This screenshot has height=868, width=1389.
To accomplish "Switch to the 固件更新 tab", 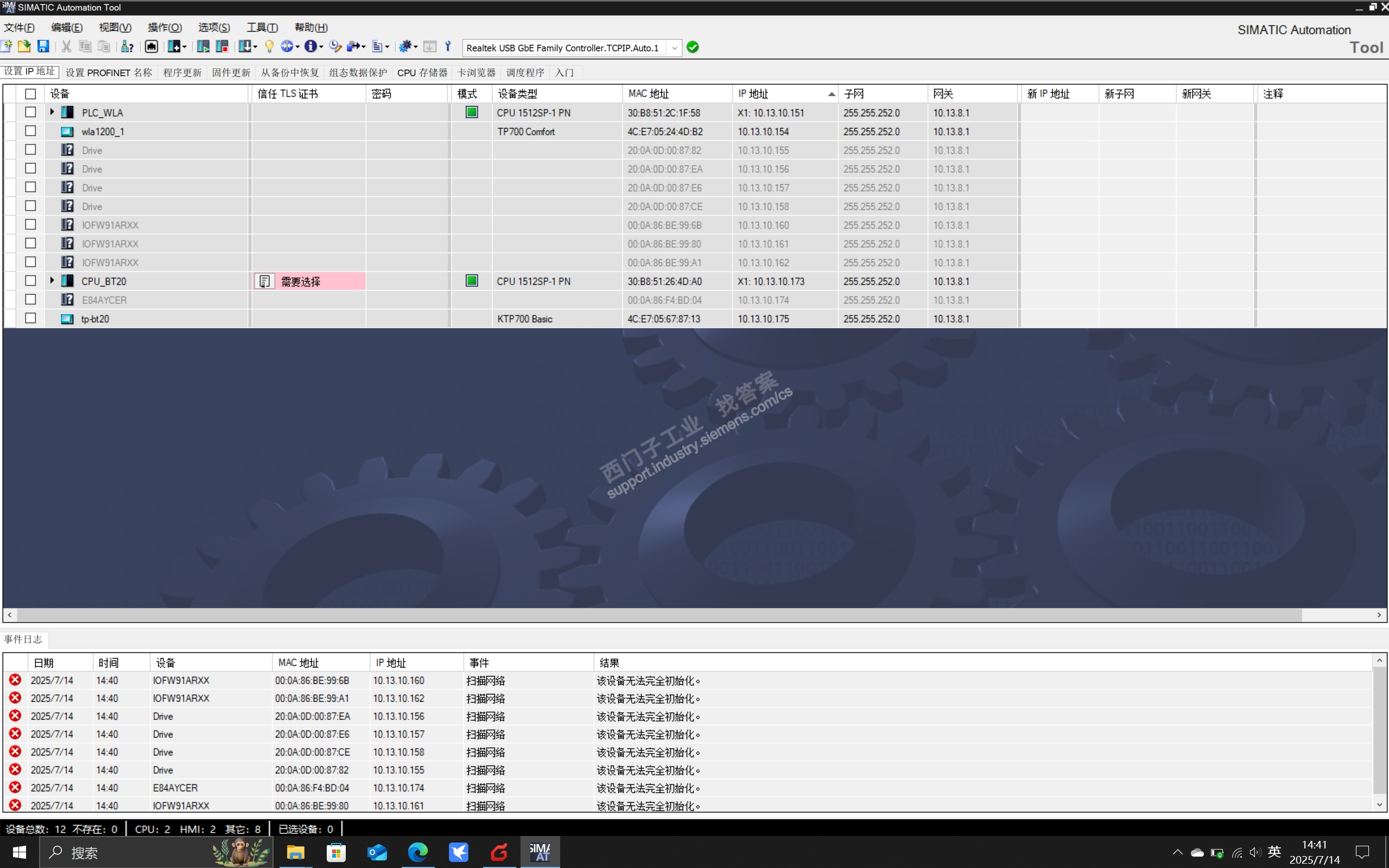I will coord(231,72).
